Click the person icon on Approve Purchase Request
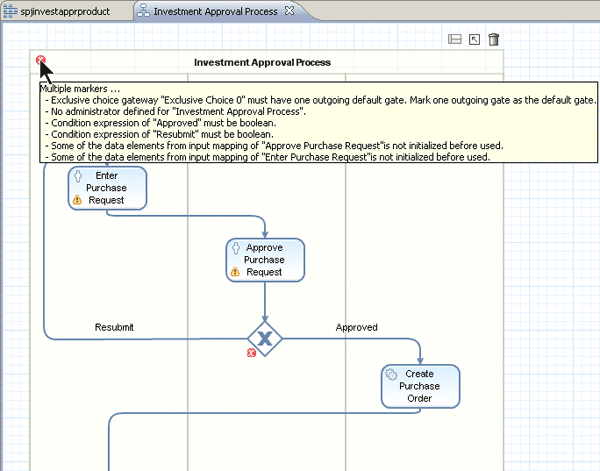Image resolution: width=600 pixels, height=471 pixels. [236, 247]
